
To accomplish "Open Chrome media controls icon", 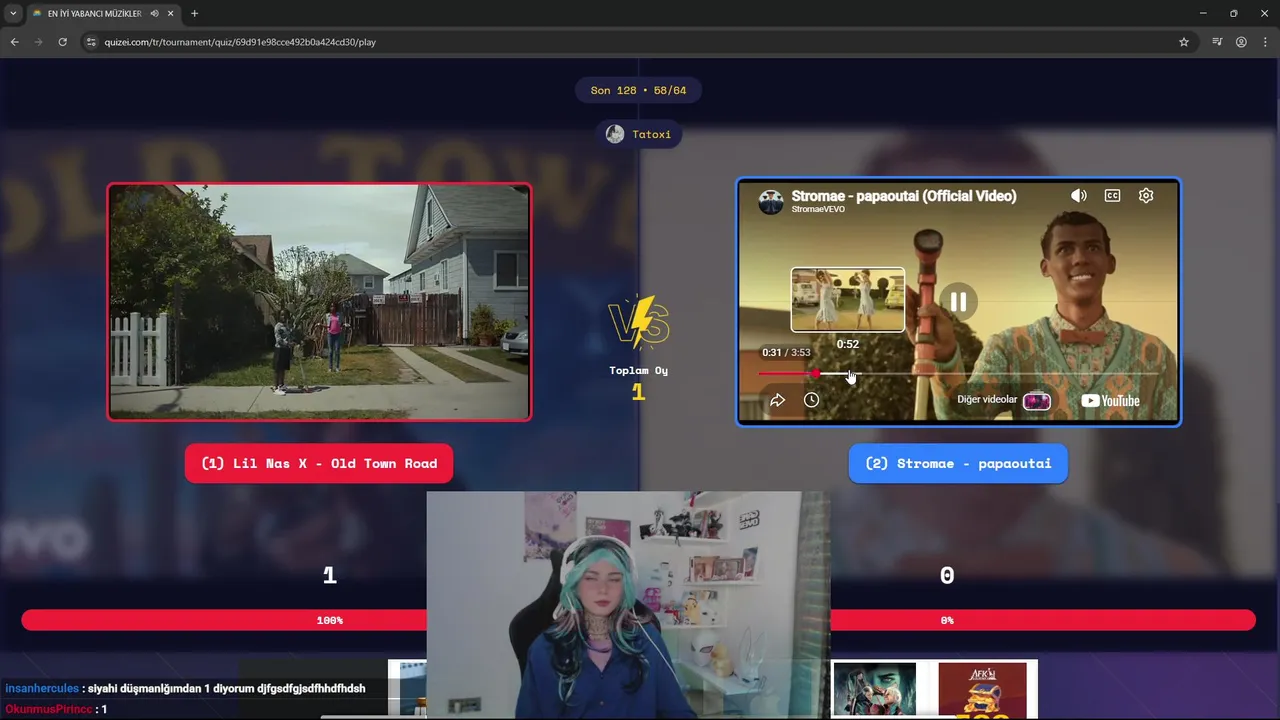I will pos(1217,42).
